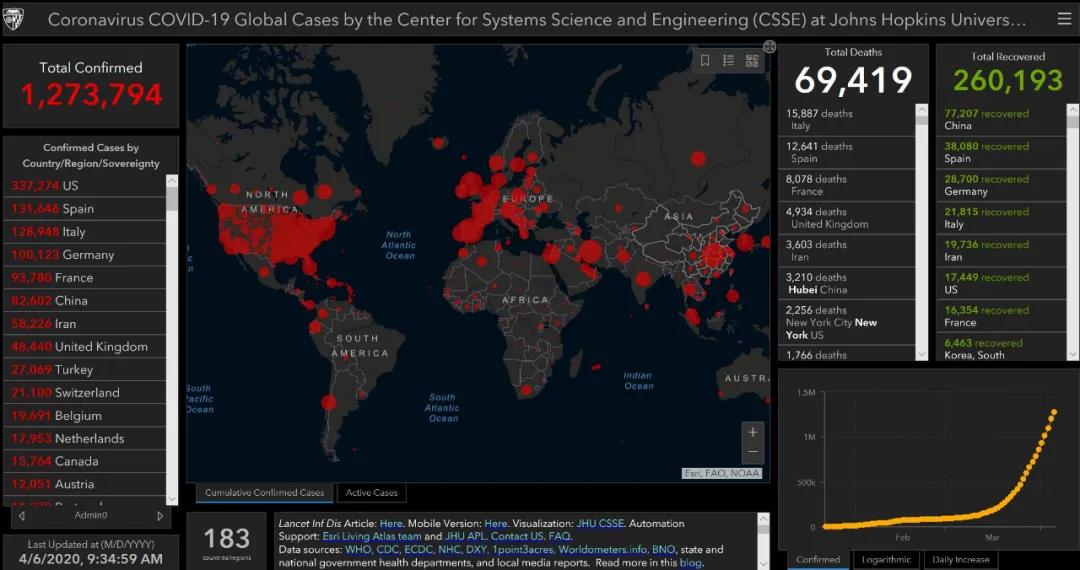The height and width of the screenshot is (570, 1080).
Task: Switch chart to Logarithmic view
Action: click(x=886, y=560)
